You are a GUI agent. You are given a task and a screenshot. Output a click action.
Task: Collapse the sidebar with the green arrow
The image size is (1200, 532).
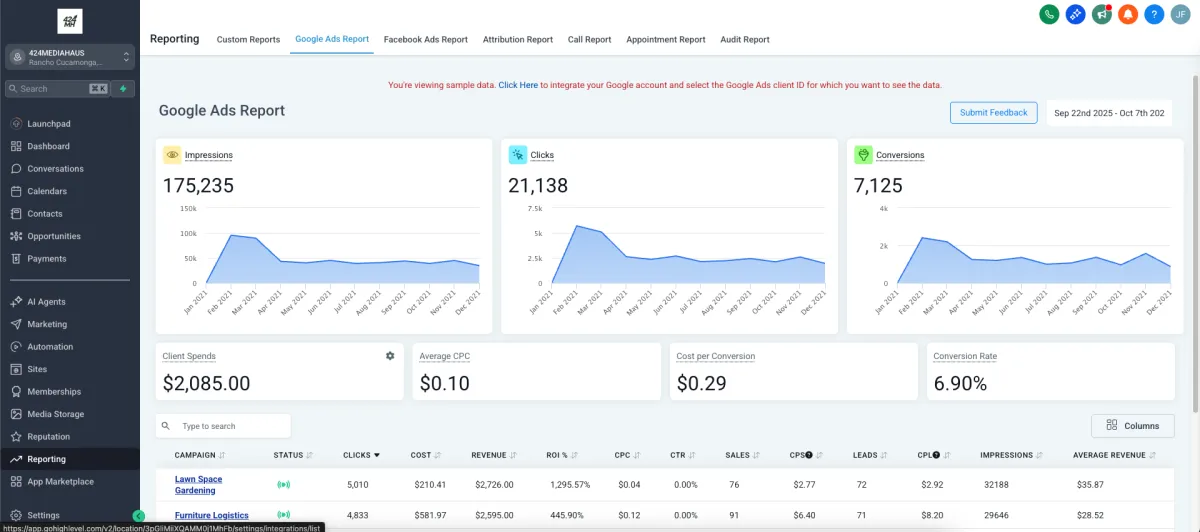point(137,516)
